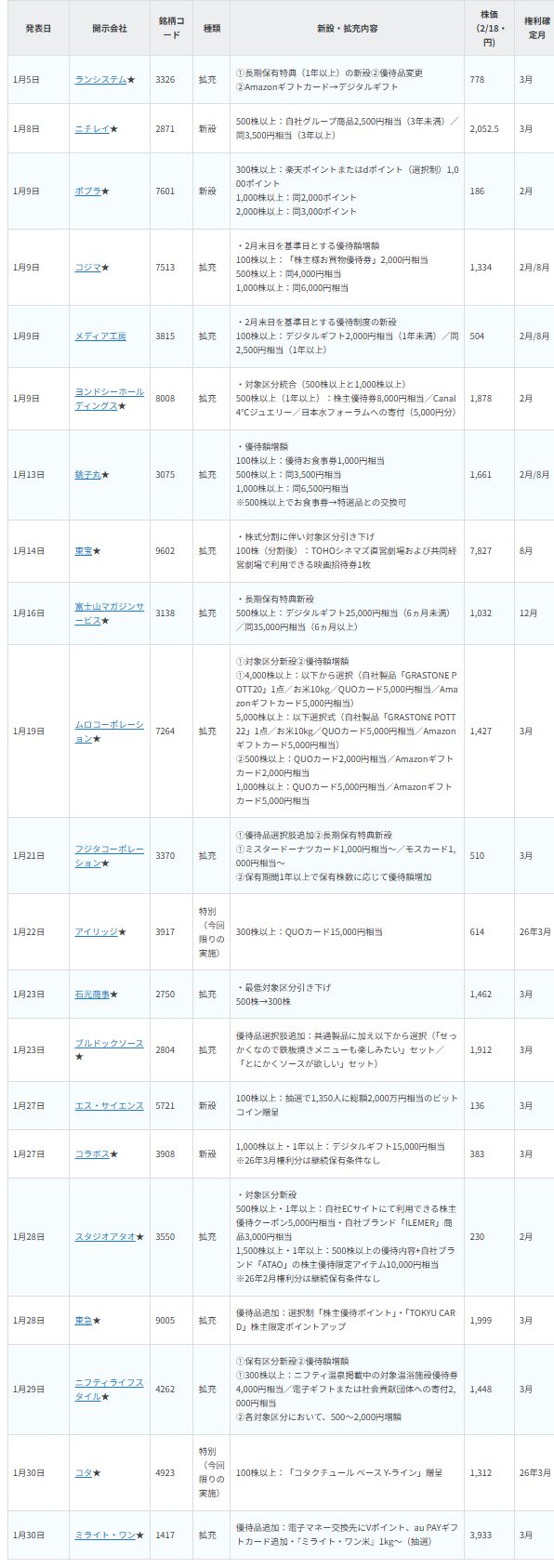
Task: Click the 1月8日 announcement date
Action: point(26,129)
